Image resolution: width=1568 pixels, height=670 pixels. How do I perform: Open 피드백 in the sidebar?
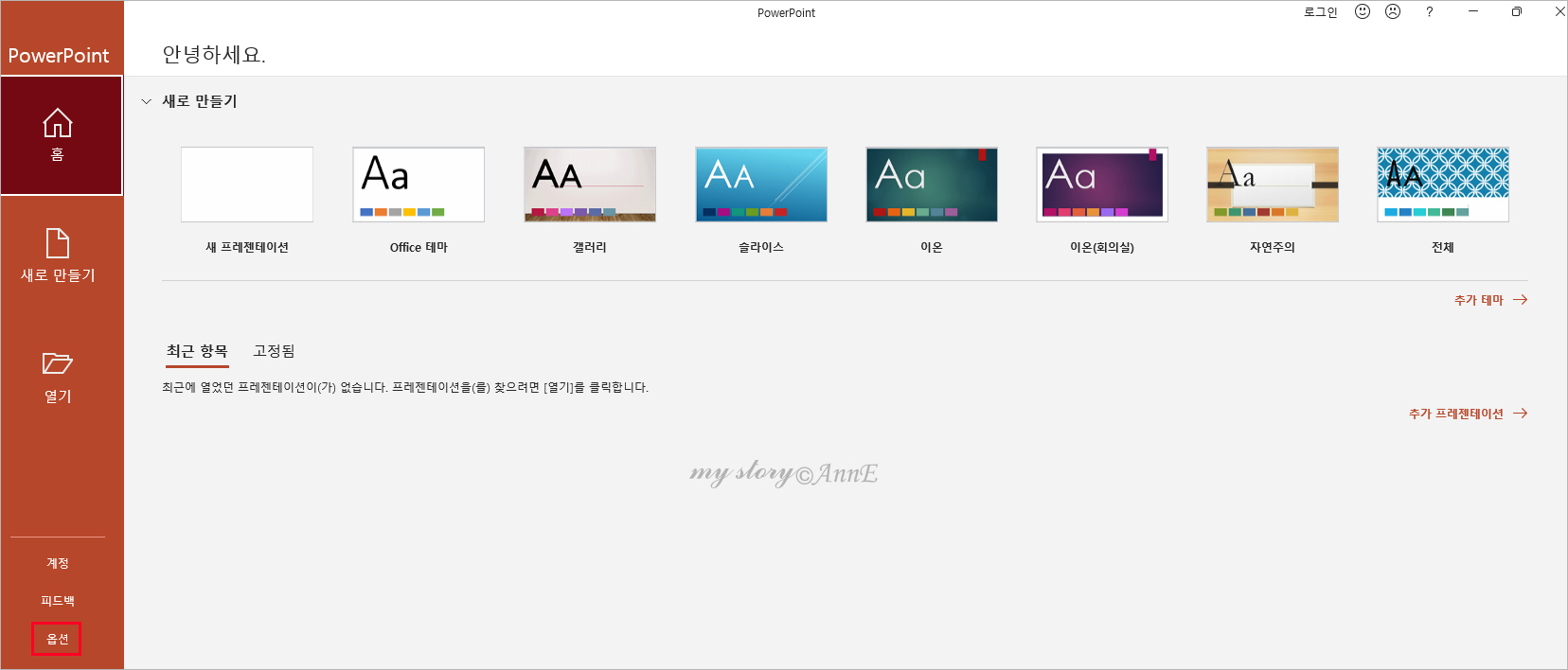pyautogui.click(x=58, y=601)
